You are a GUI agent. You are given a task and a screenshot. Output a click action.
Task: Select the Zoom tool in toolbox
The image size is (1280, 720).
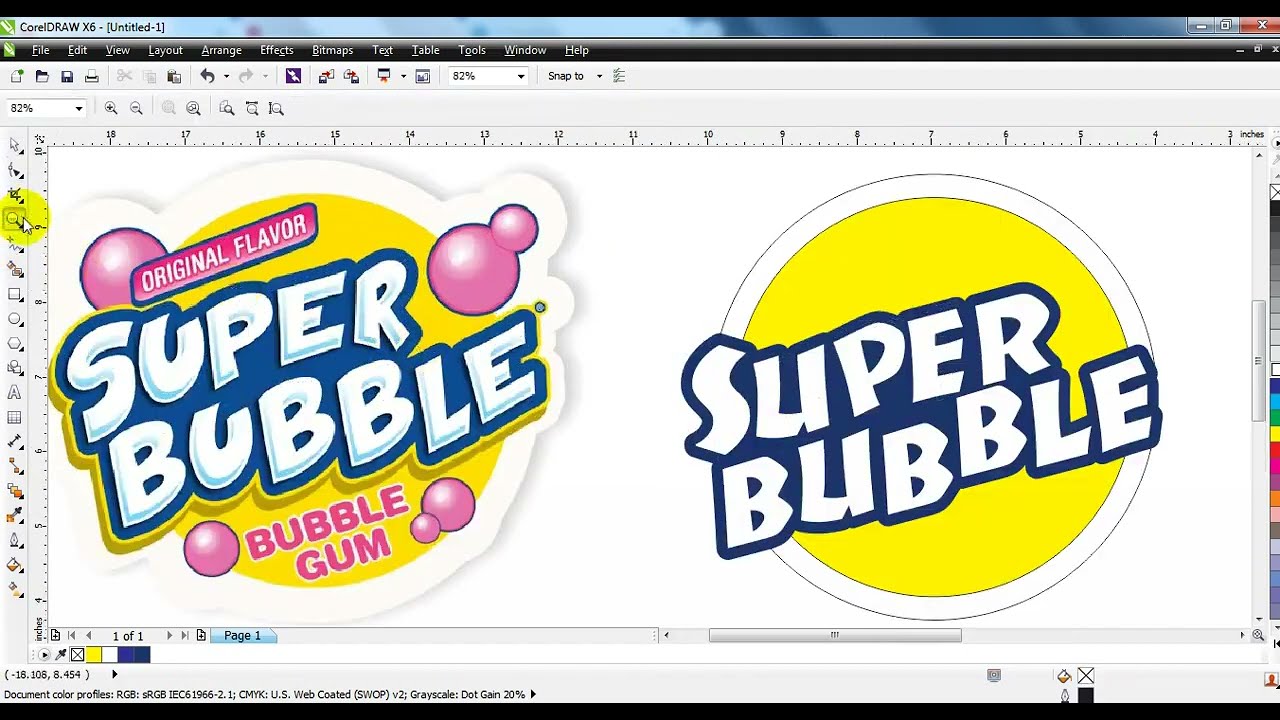(x=15, y=219)
